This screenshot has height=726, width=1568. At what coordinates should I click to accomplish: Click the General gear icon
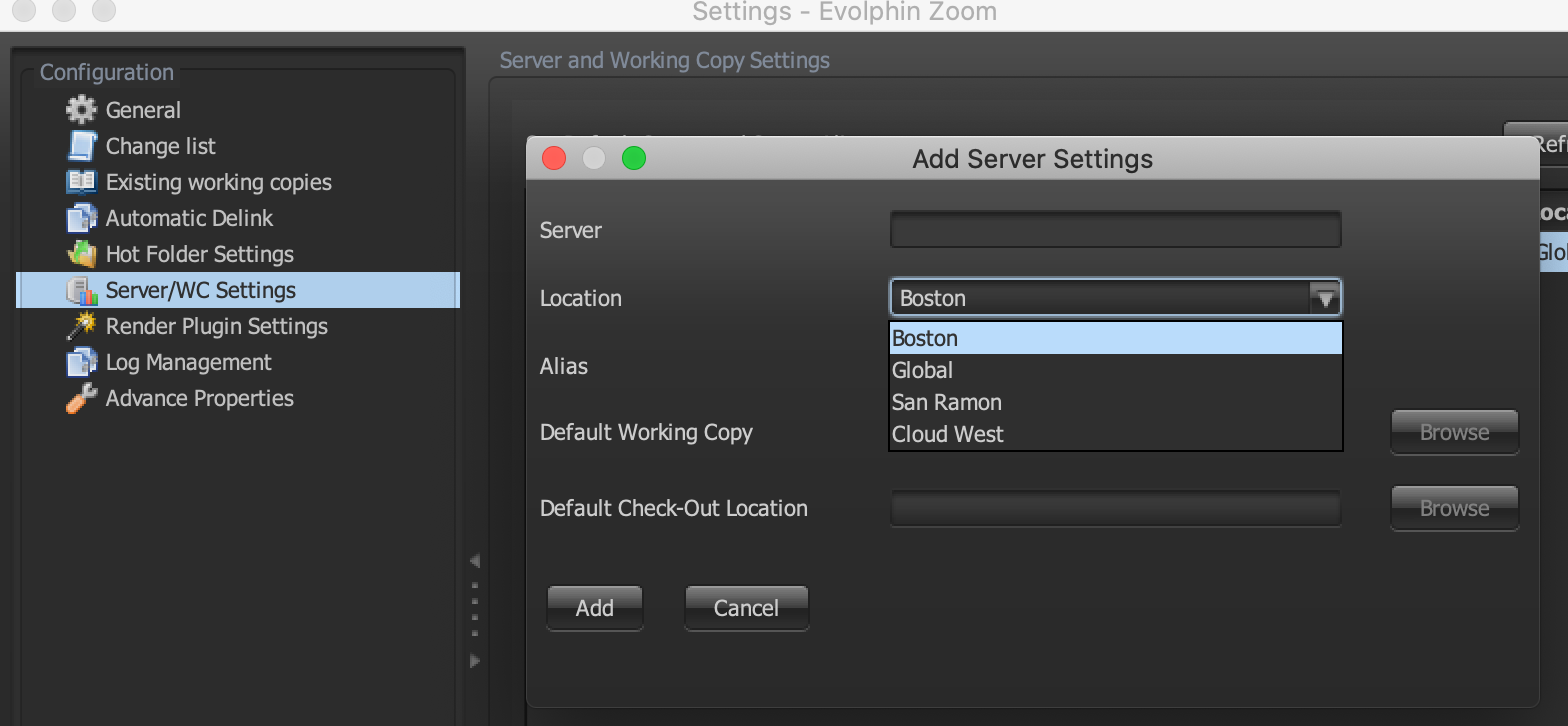81,110
